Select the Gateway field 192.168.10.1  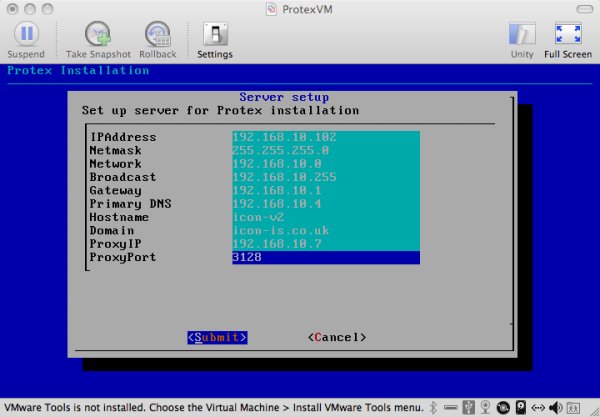point(326,191)
